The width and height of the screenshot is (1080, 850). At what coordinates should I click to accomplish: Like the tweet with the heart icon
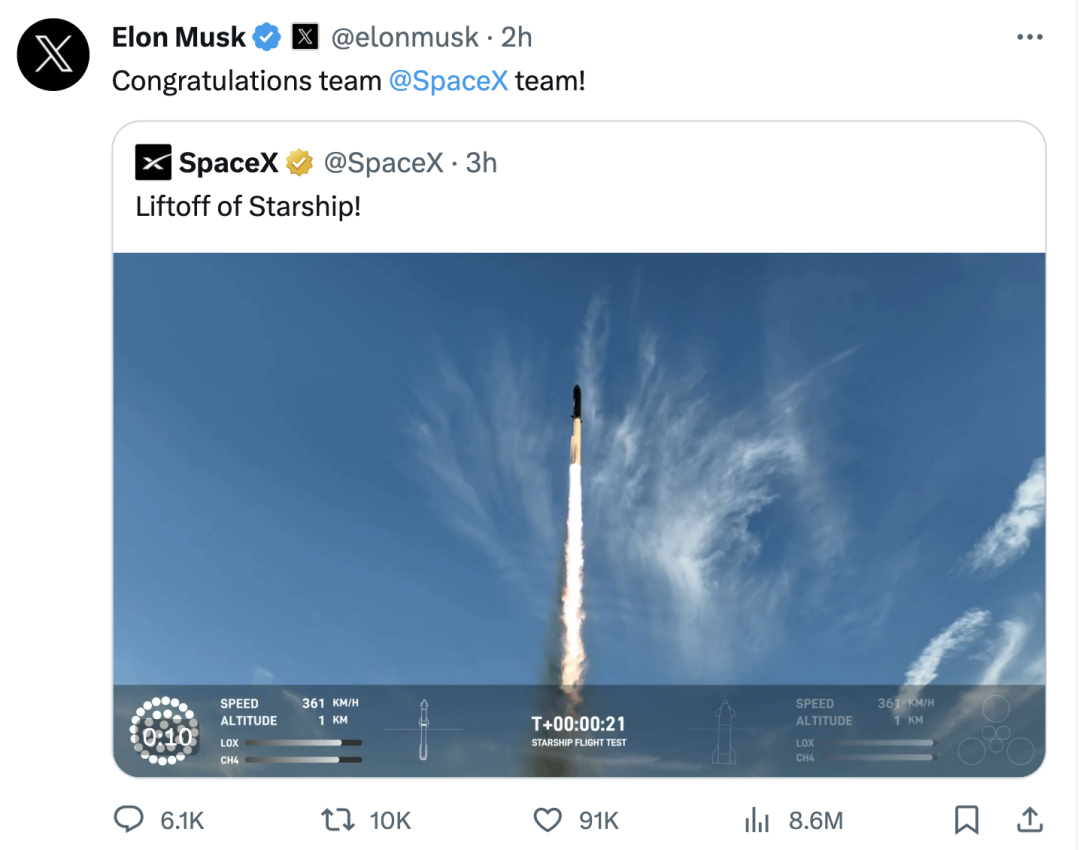(x=548, y=819)
